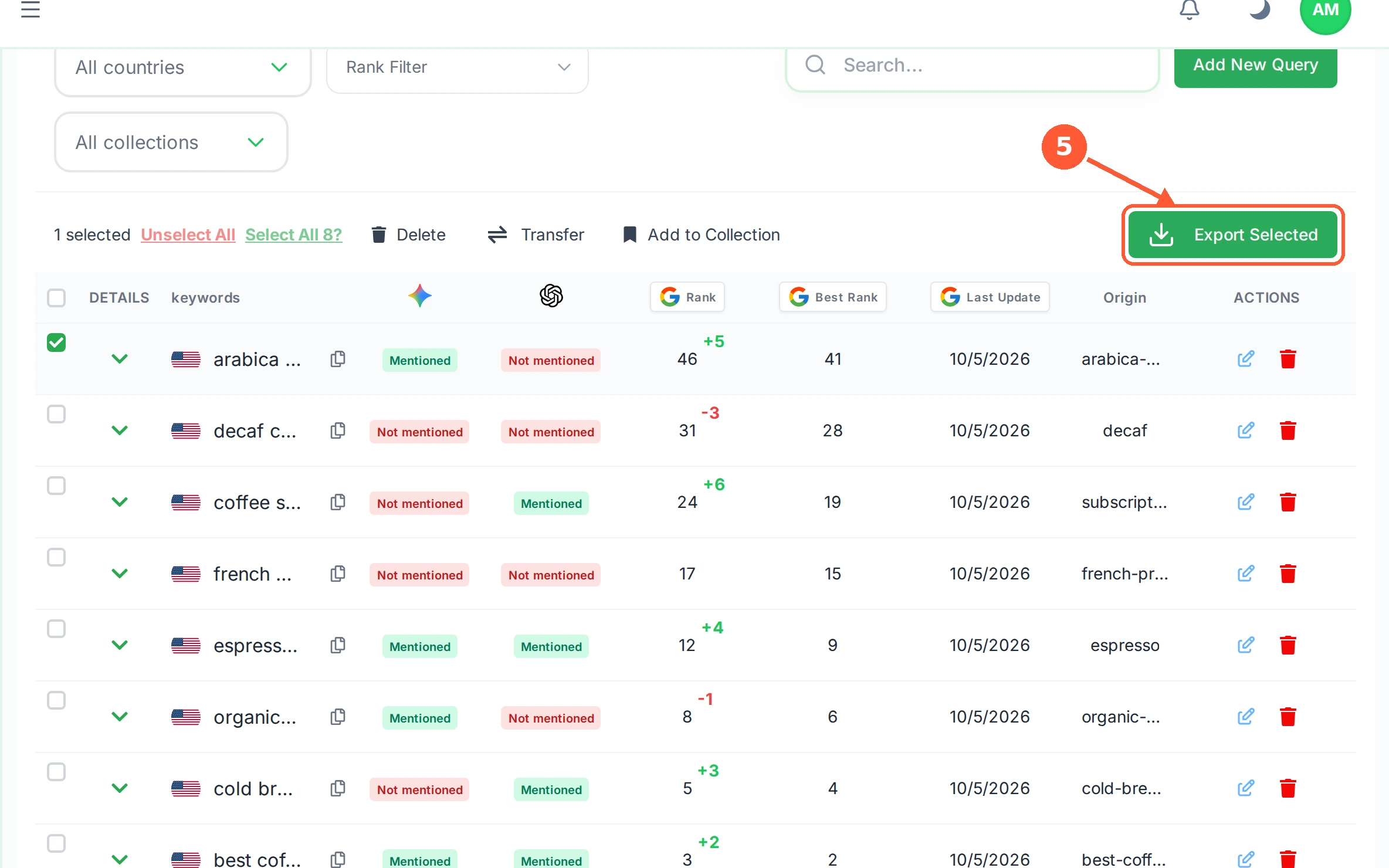The width and height of the screenshot is (1389, 868).
Task: Expand details for decaf row
Action: [x=120, y=430]
